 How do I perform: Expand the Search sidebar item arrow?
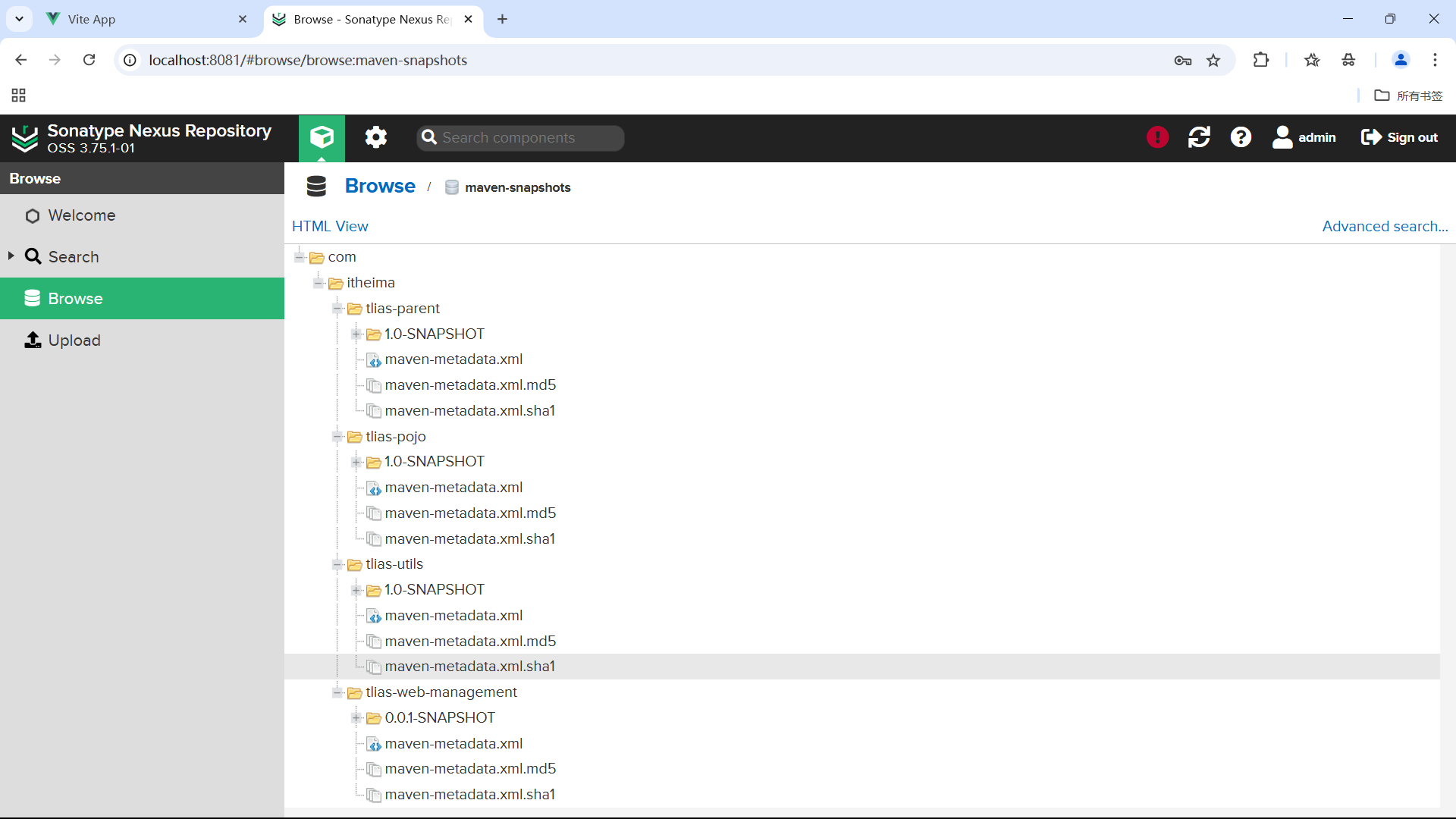coord(11,256)
